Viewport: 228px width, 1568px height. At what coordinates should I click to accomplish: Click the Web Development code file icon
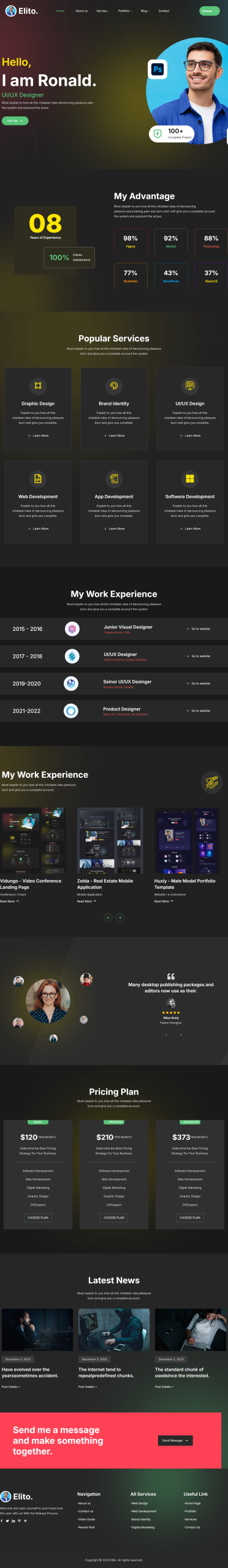click(38, 478)
